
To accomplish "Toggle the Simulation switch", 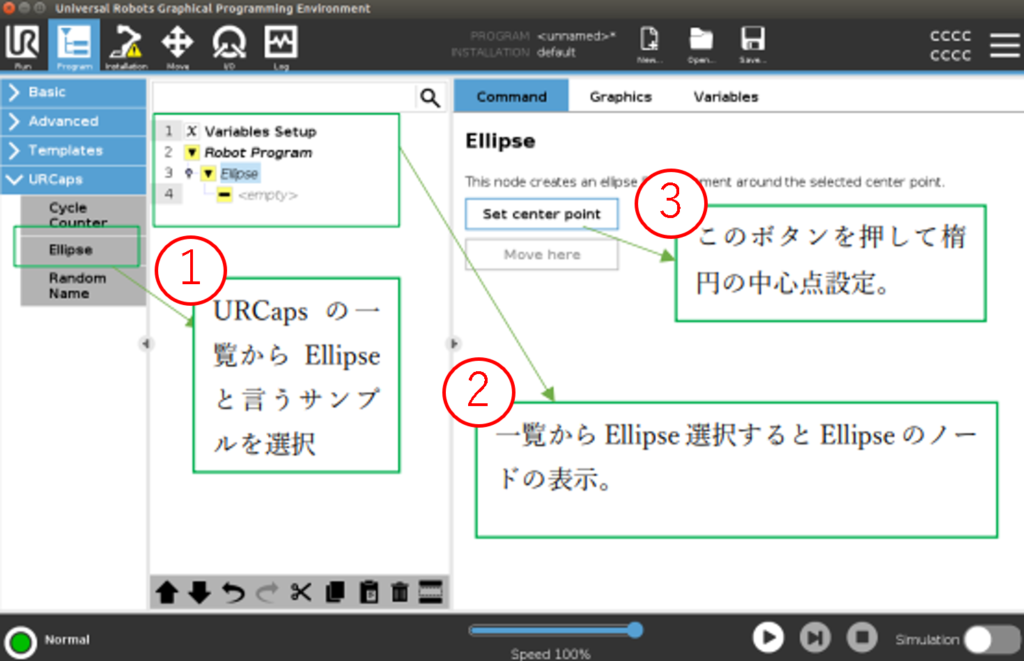I will [992, 639].
